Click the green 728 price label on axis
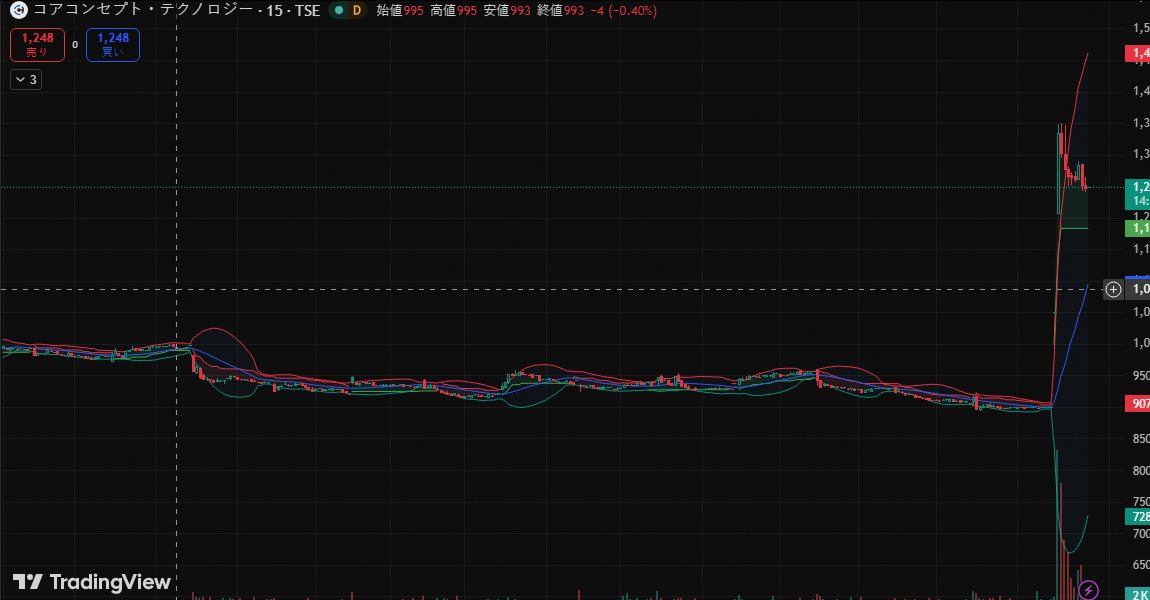 (1138, 516)
